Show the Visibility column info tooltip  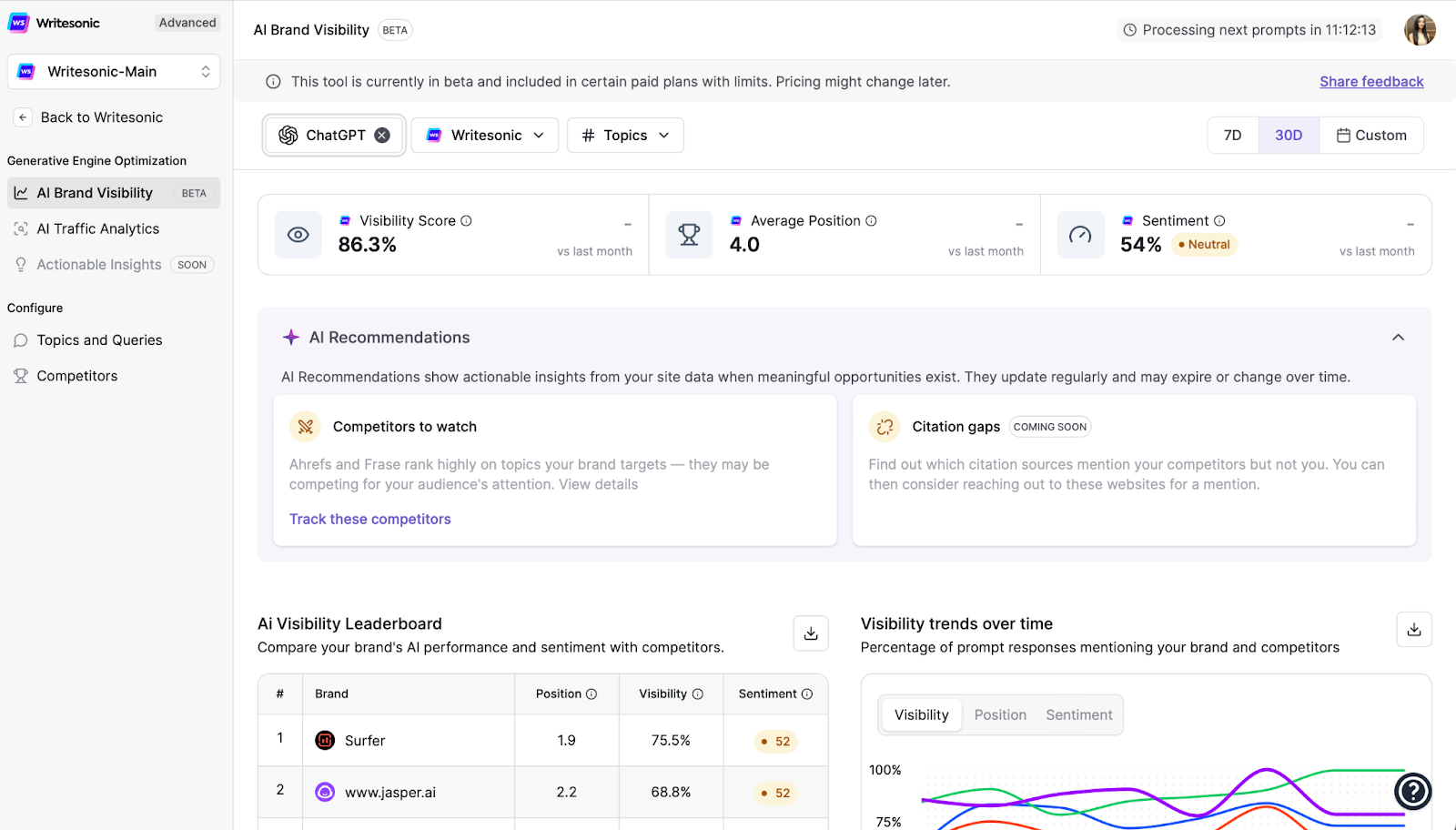[x=698, y=694]
